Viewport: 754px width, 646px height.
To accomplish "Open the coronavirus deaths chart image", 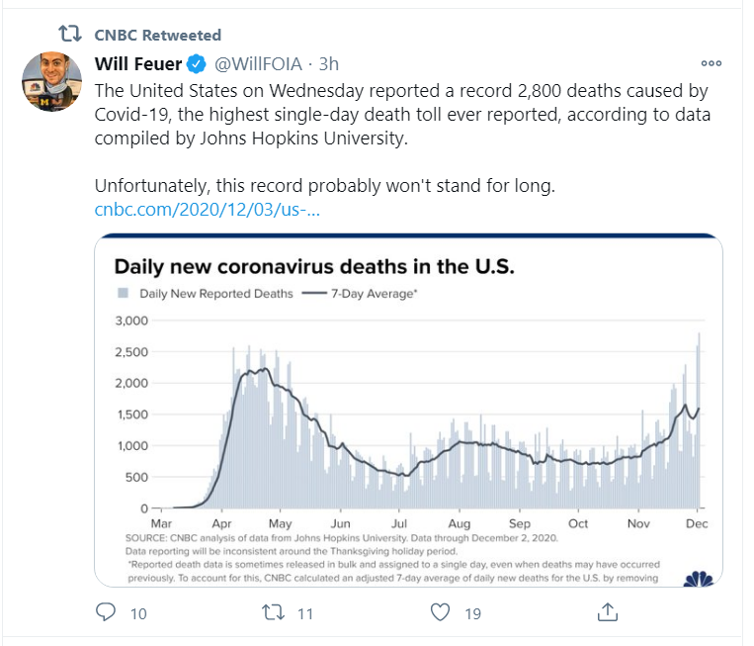I will point(408,410).
